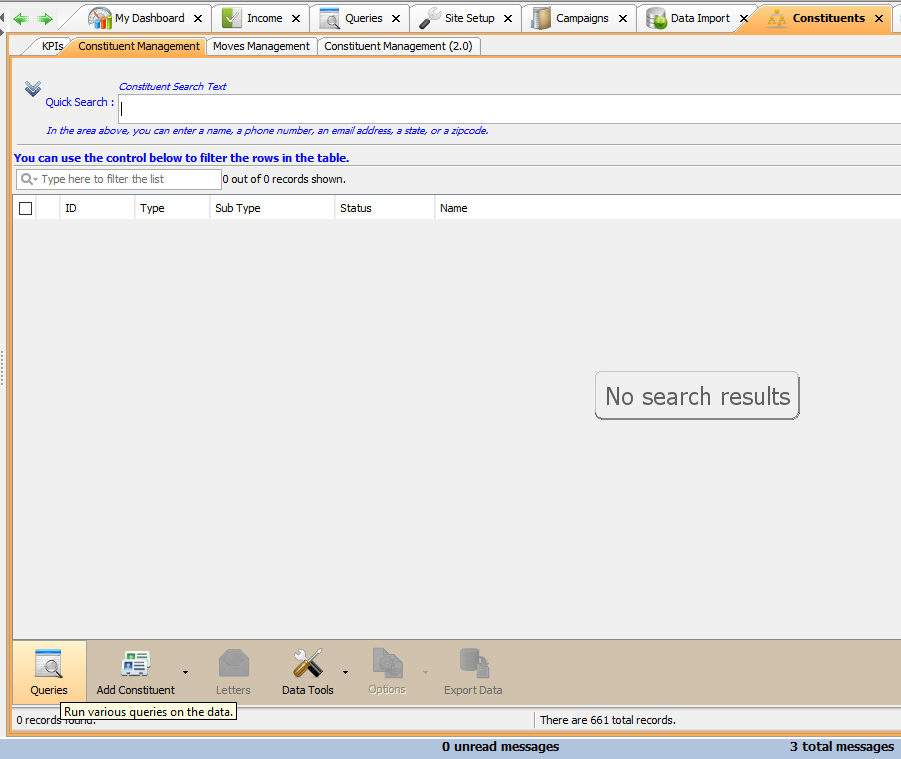Close the Constituents tab

(879, 18)
